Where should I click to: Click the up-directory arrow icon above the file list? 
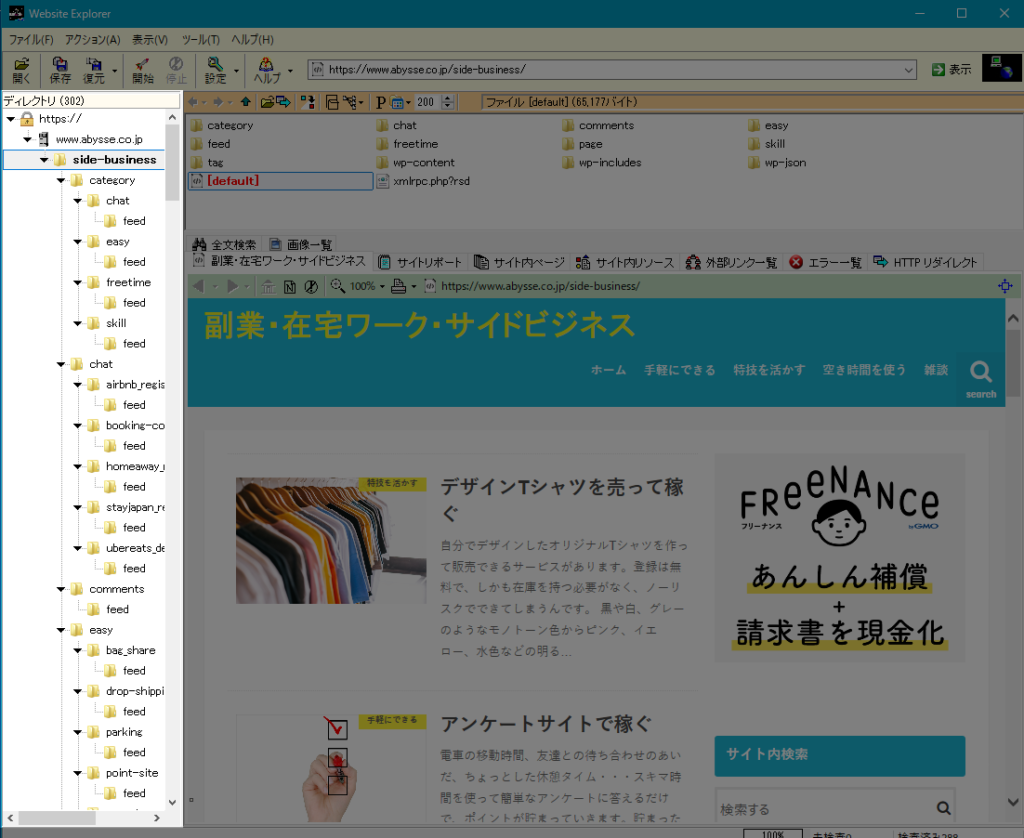pyautogui.click(x=246, y=101)
